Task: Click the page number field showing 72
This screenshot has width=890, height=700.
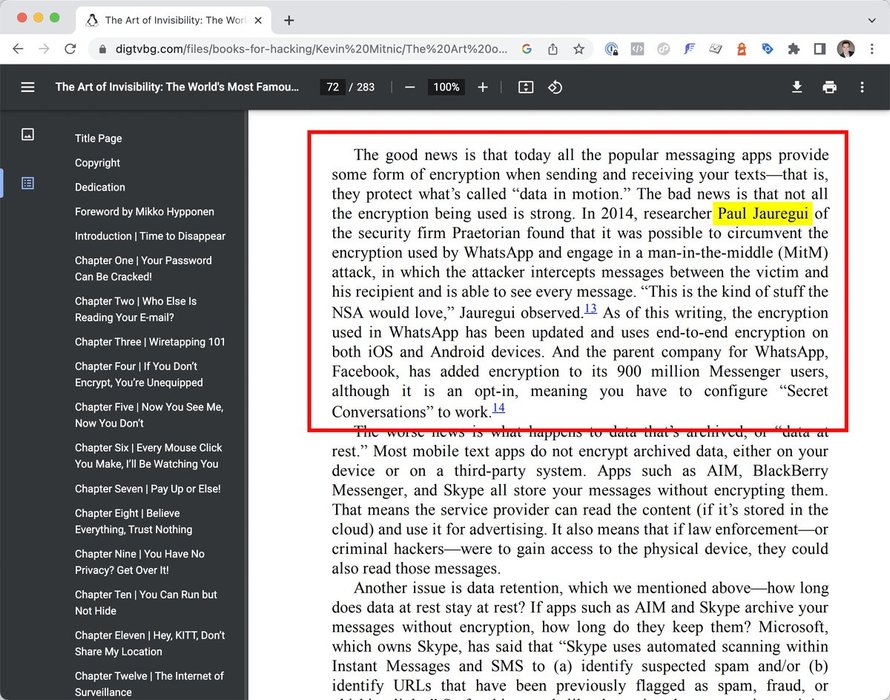Action: pos(332,87)
